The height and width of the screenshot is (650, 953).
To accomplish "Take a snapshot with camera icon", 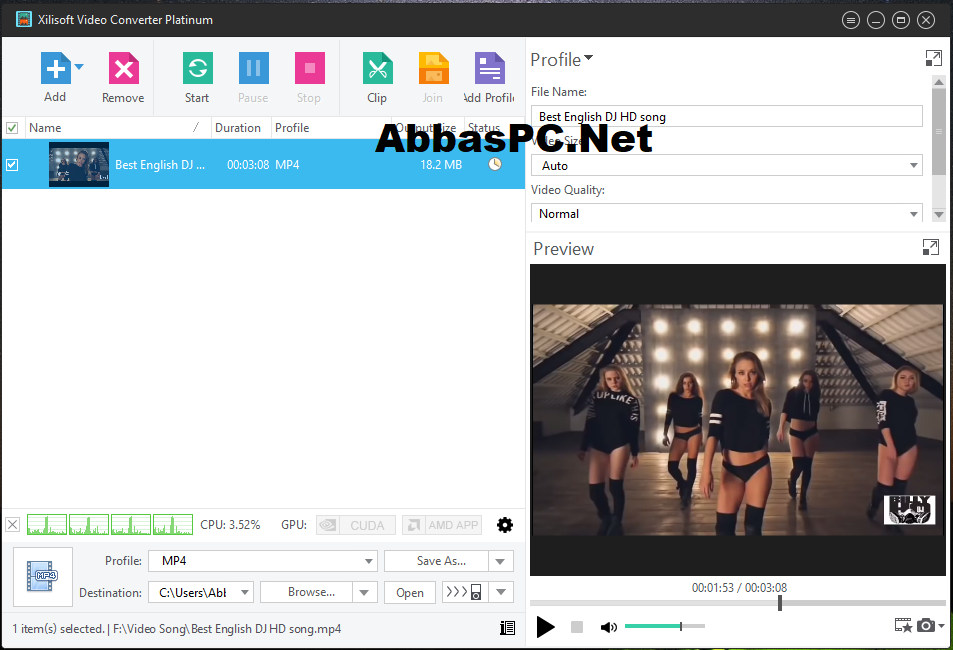I will point(926,625).
